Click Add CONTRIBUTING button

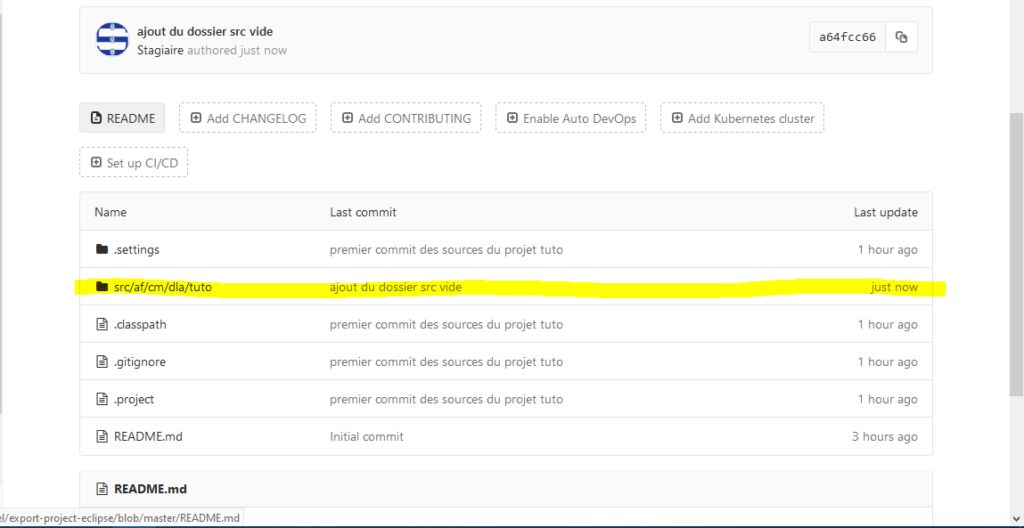click(x=405, y=118)
